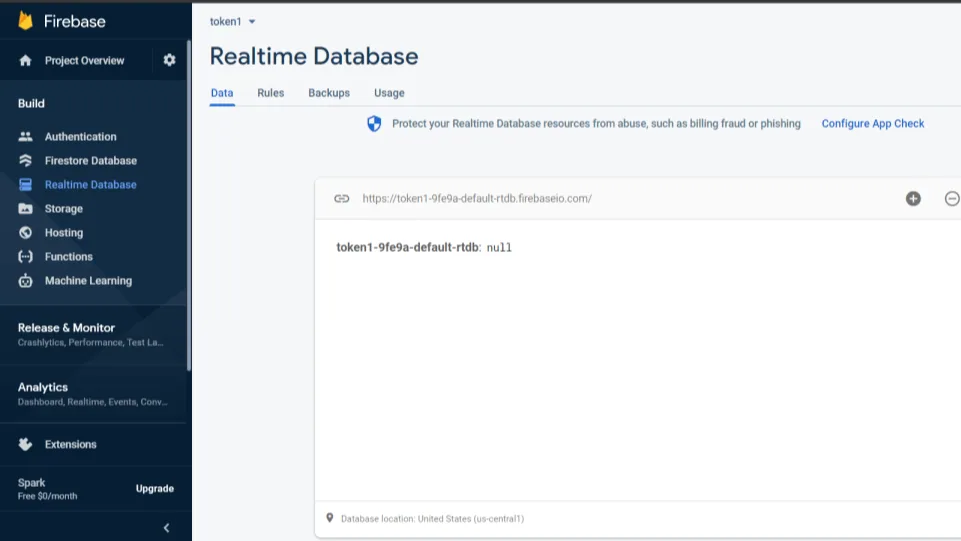Open the token1 project dropdown
Viewport: 961px width, 541px height.
click(x=232, y=21)
